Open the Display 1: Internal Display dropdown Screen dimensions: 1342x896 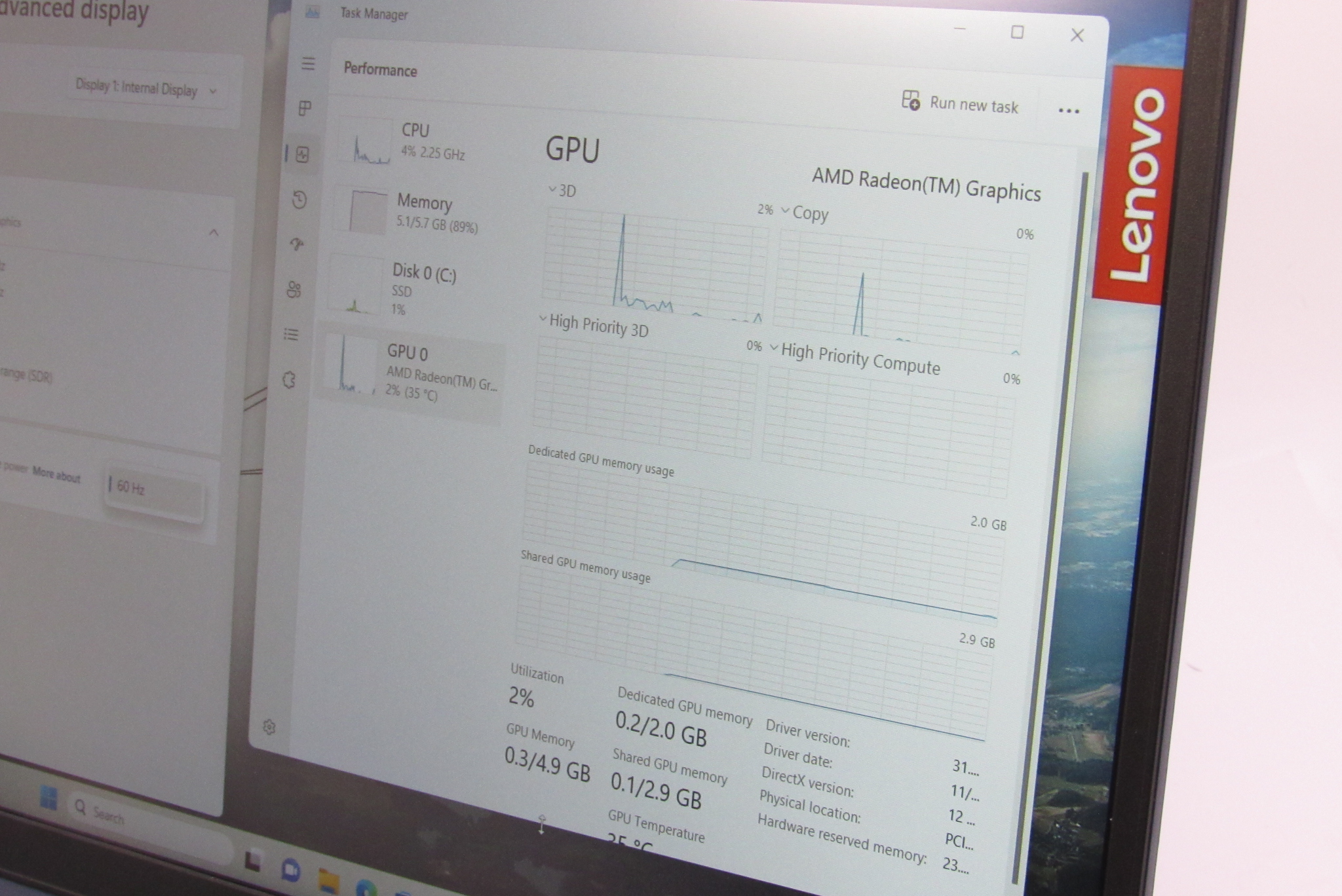145,89
